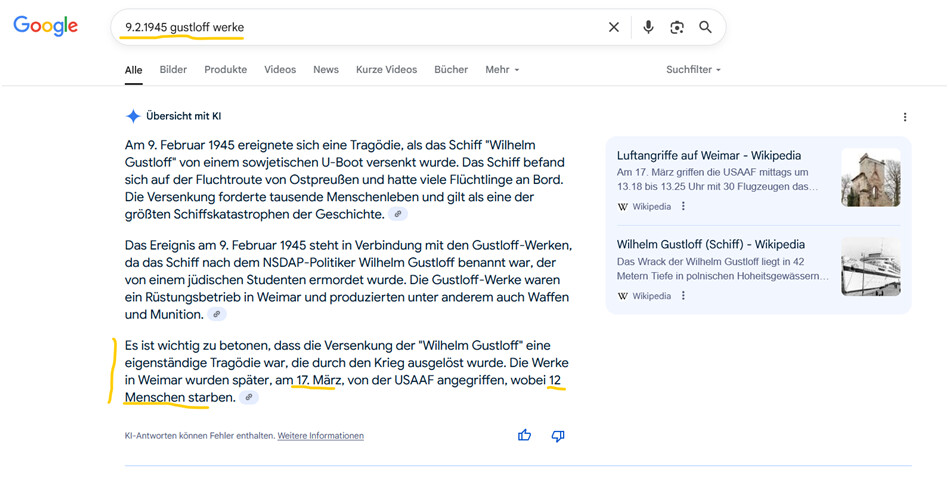Clear the search query with X
The width and height of the screenshot is (949, 480).
(614, 27)
